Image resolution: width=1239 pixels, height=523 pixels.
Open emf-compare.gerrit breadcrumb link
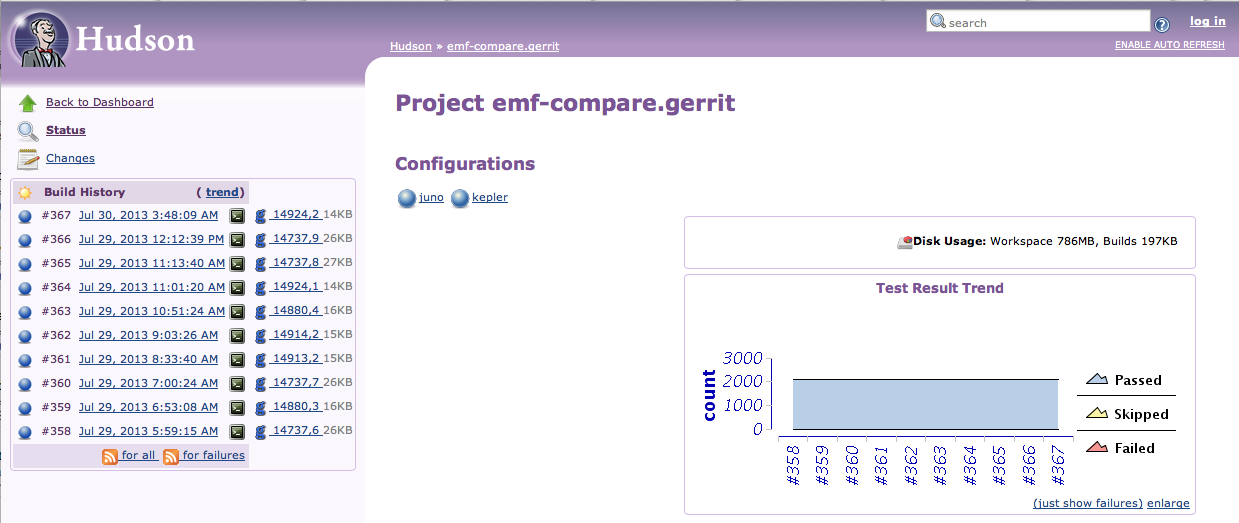tap(503, 46)
